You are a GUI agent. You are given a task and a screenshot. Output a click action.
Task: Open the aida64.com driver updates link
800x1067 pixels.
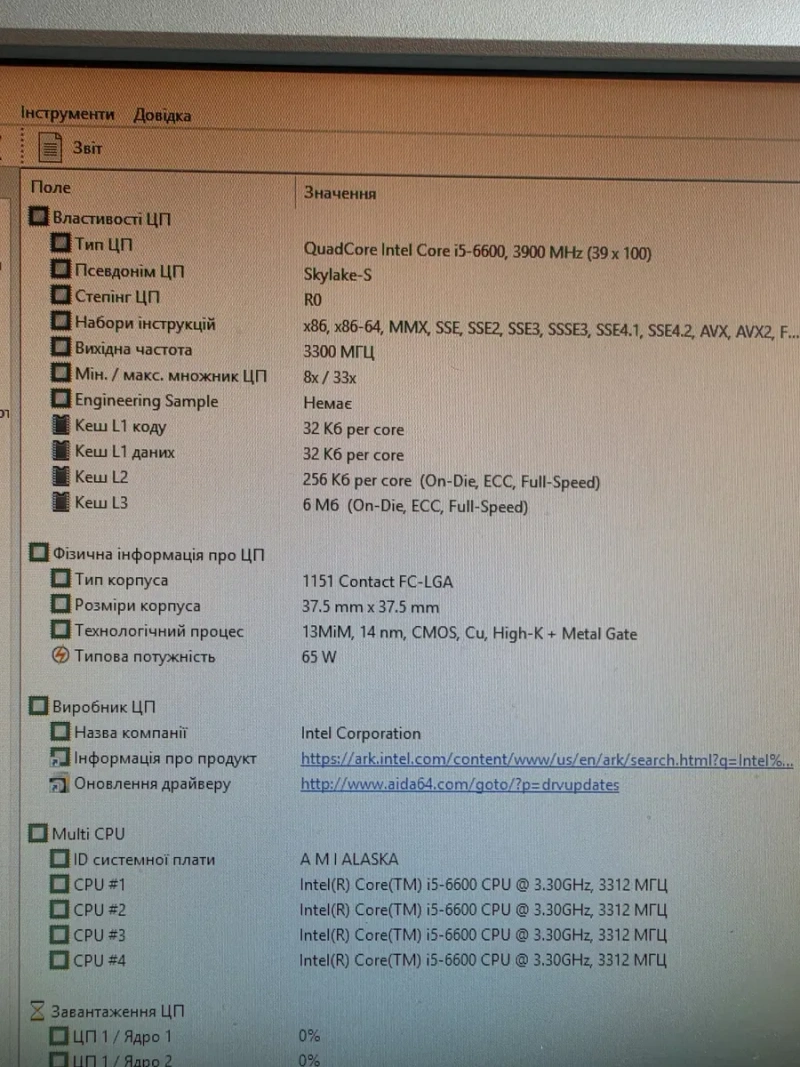tap(460, 785)
